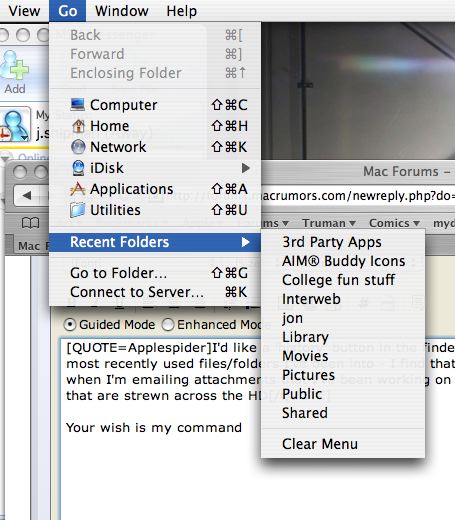Open recent folder Interweb

click(x=343, y=299)
